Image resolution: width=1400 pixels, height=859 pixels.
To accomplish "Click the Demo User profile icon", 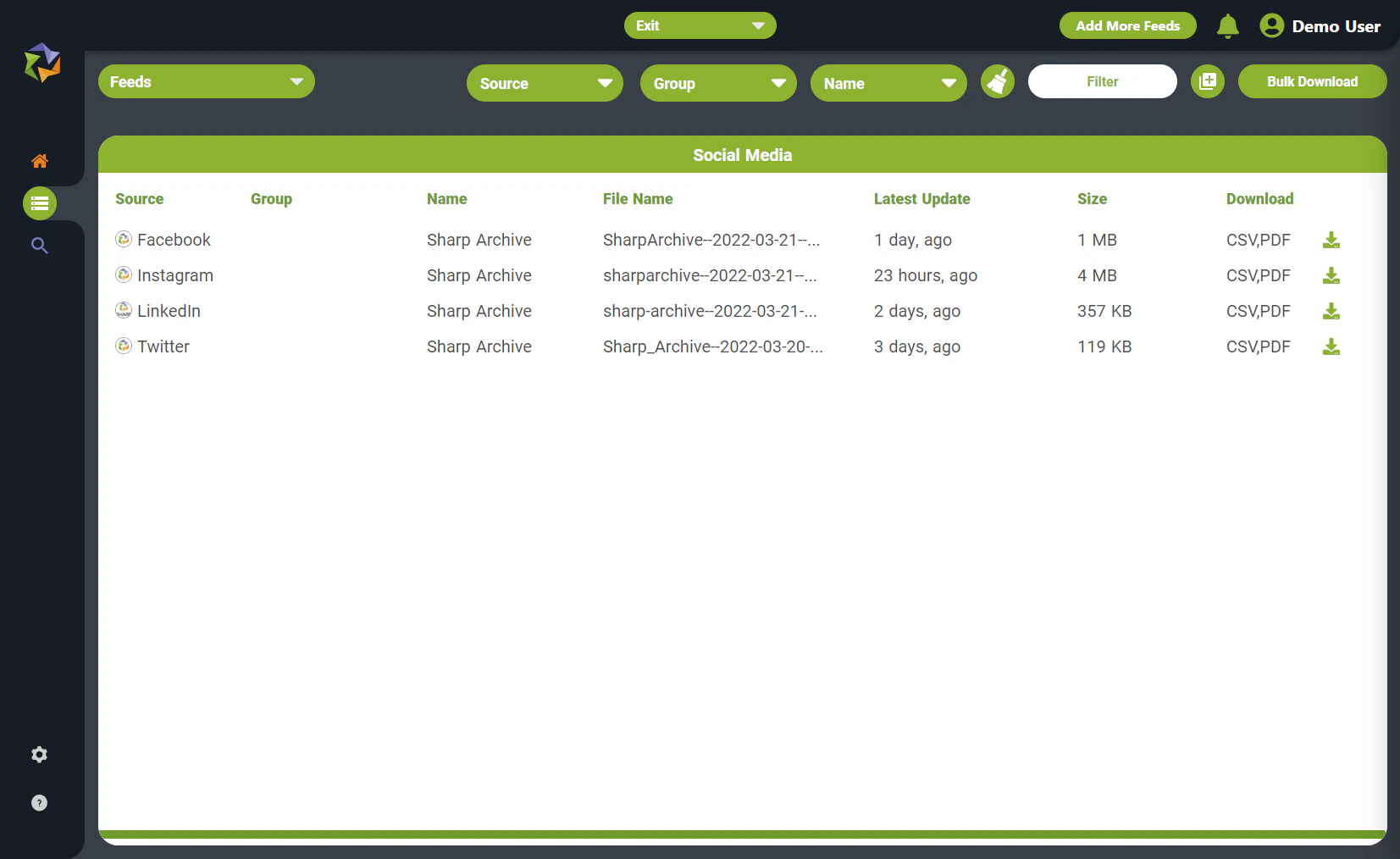I will click(x=1272, y=25).
